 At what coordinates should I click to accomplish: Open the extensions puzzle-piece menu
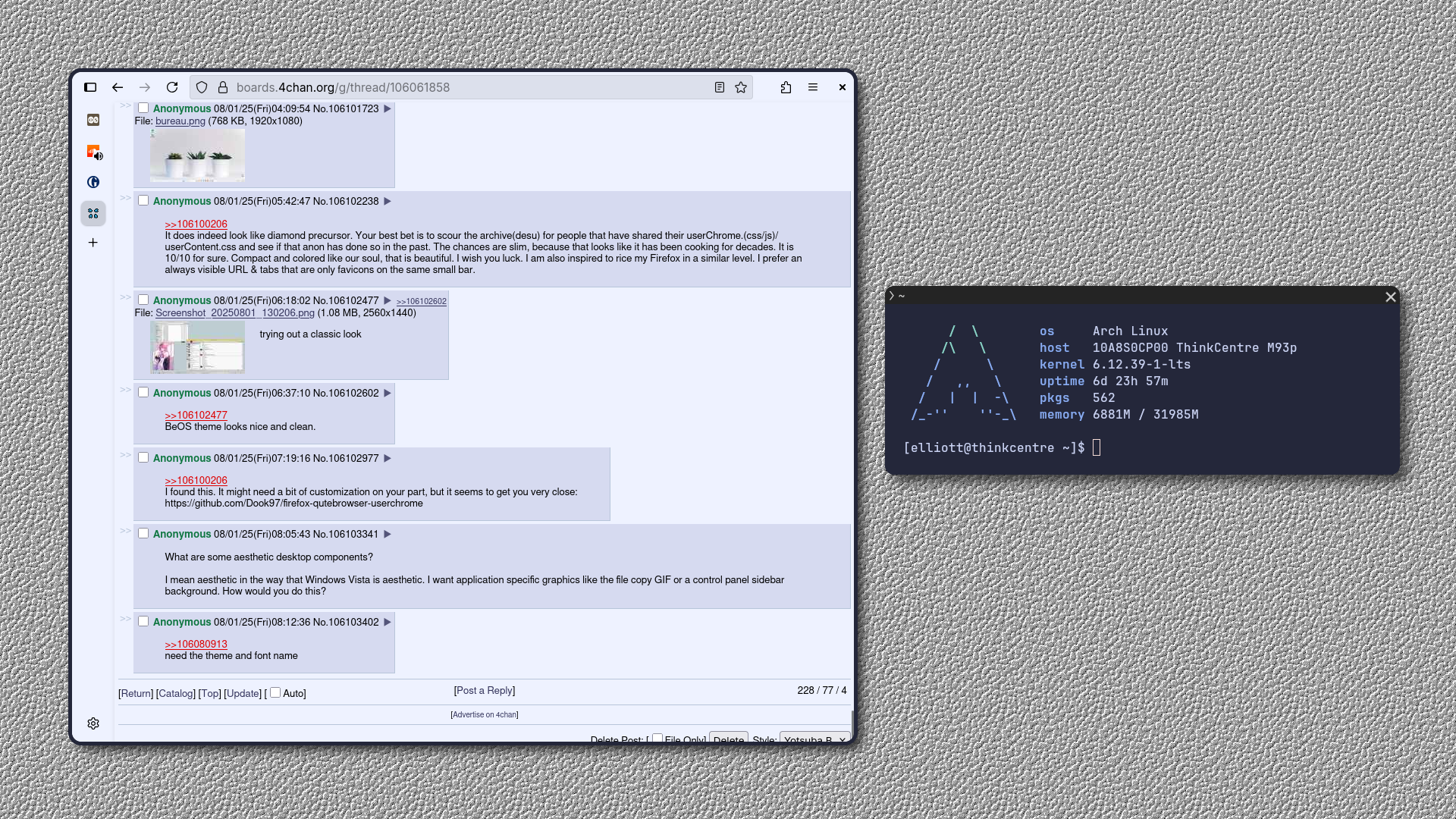[x=786, y=87]
